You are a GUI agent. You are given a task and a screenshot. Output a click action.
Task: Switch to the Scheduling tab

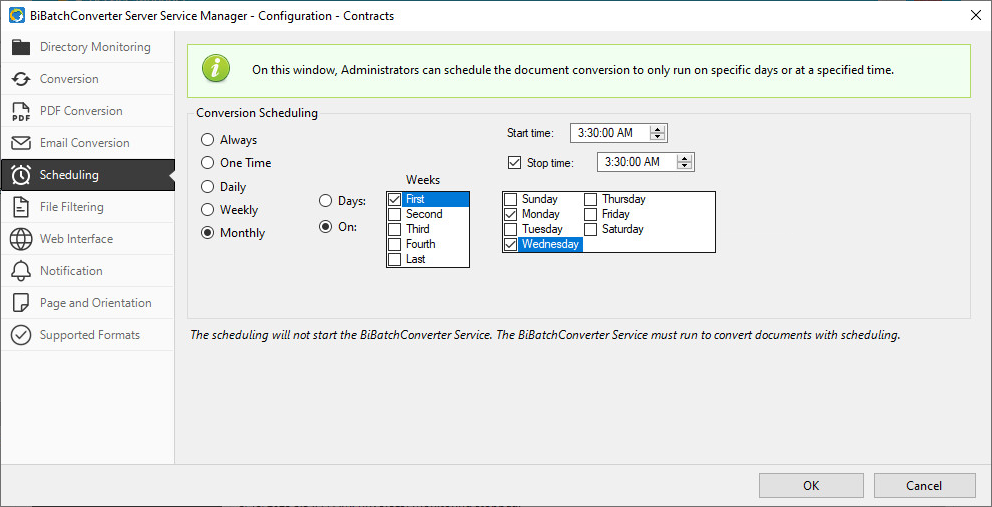(69, 175)
